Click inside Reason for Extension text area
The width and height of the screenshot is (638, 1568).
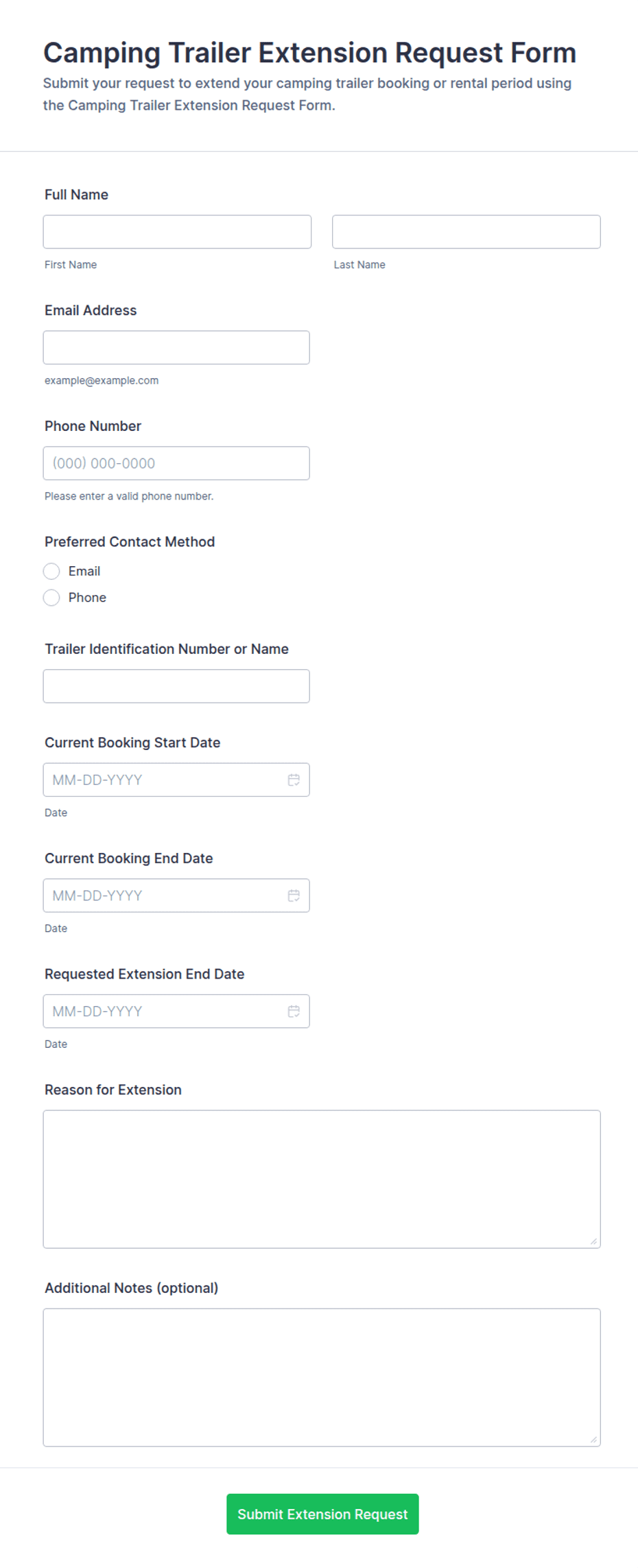point(322,1179)
